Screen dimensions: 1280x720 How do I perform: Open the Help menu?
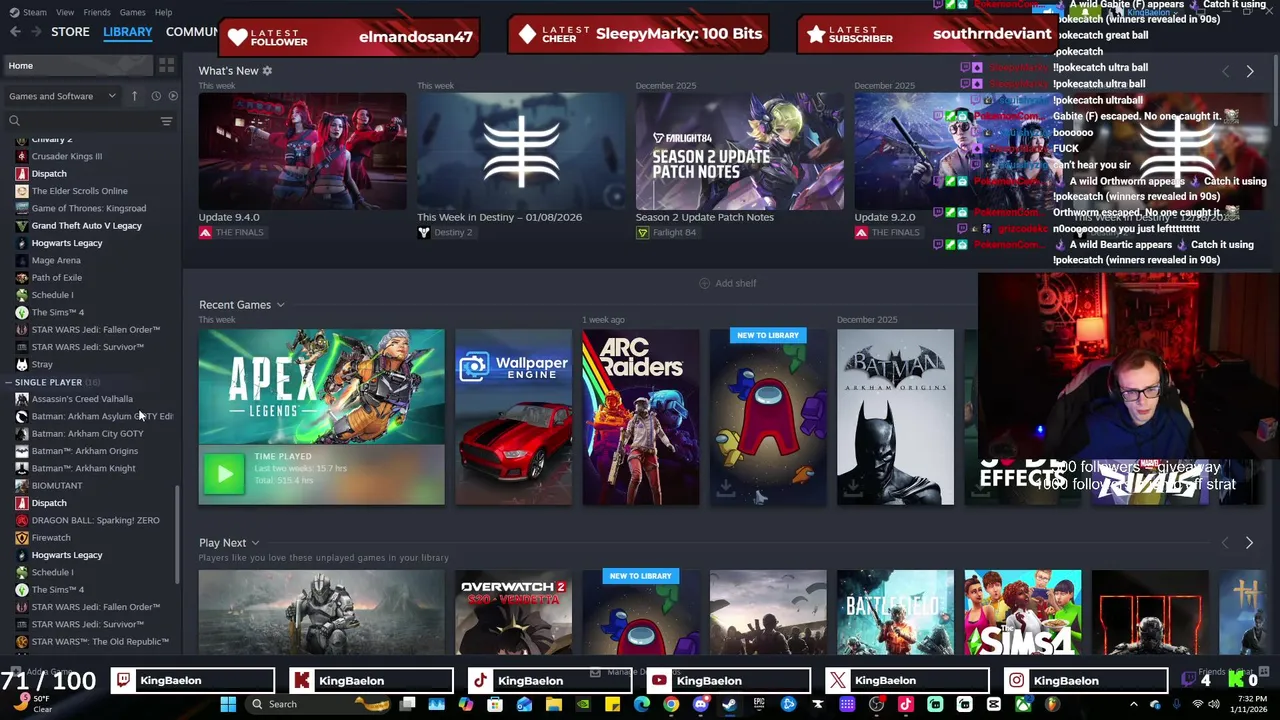tap(163, 12)
